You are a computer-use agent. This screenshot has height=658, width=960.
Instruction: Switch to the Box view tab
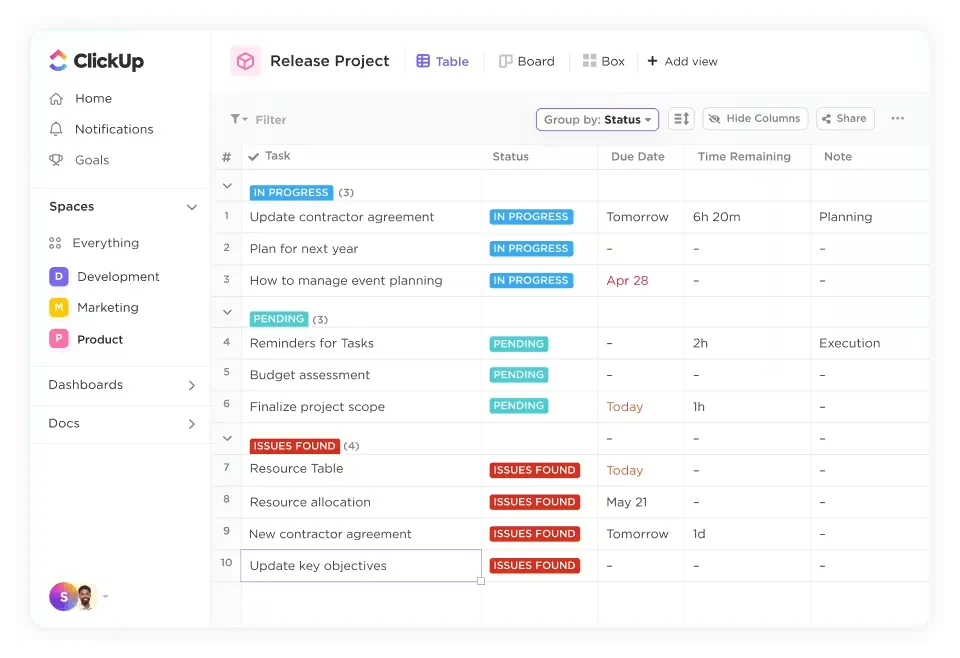[604, 61]
